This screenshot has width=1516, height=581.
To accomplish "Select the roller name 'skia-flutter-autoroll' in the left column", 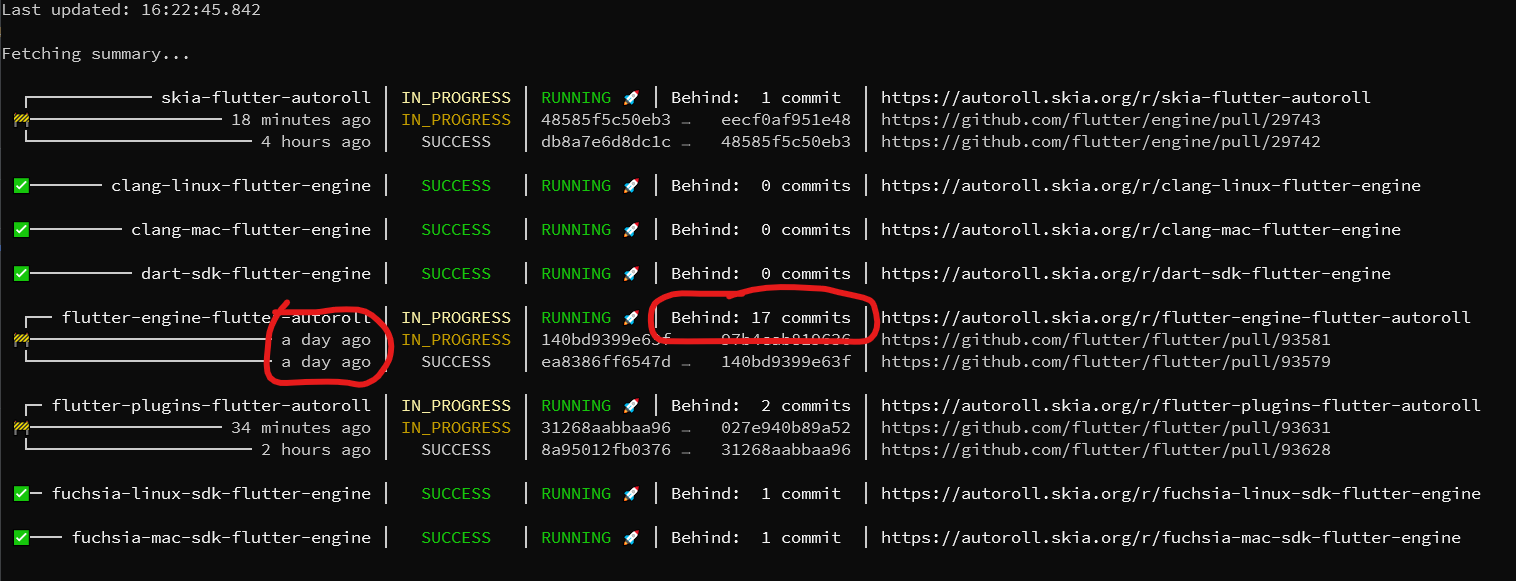I will (266, 98).
